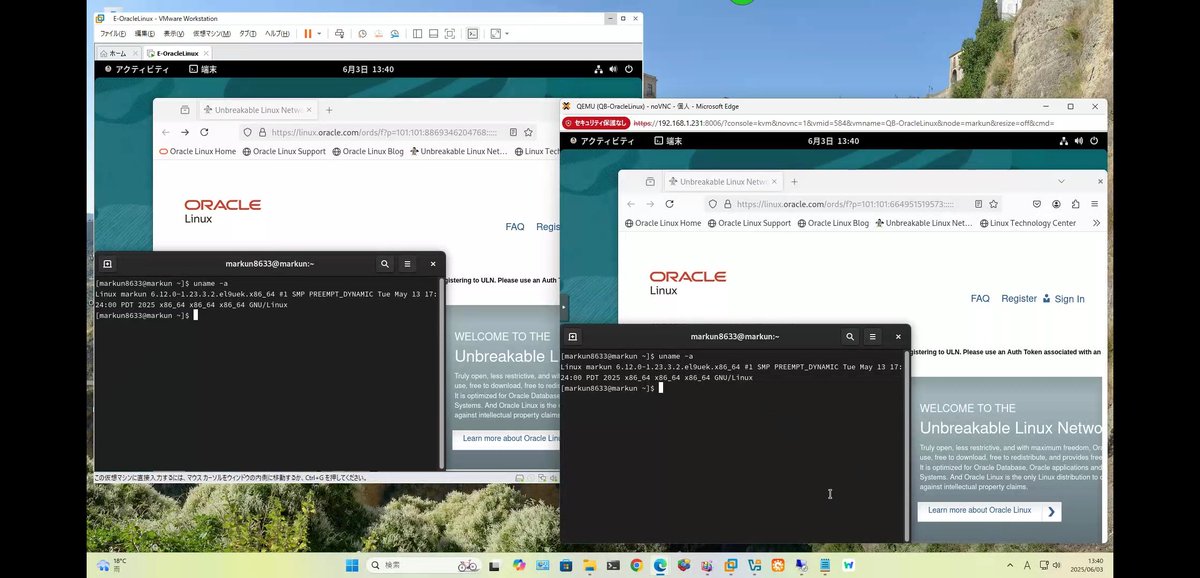The width and height of the screenshot is (1200, 578).
Task: Click the network icon in noVNC guest top bar
Action: tap(1063, 141)
